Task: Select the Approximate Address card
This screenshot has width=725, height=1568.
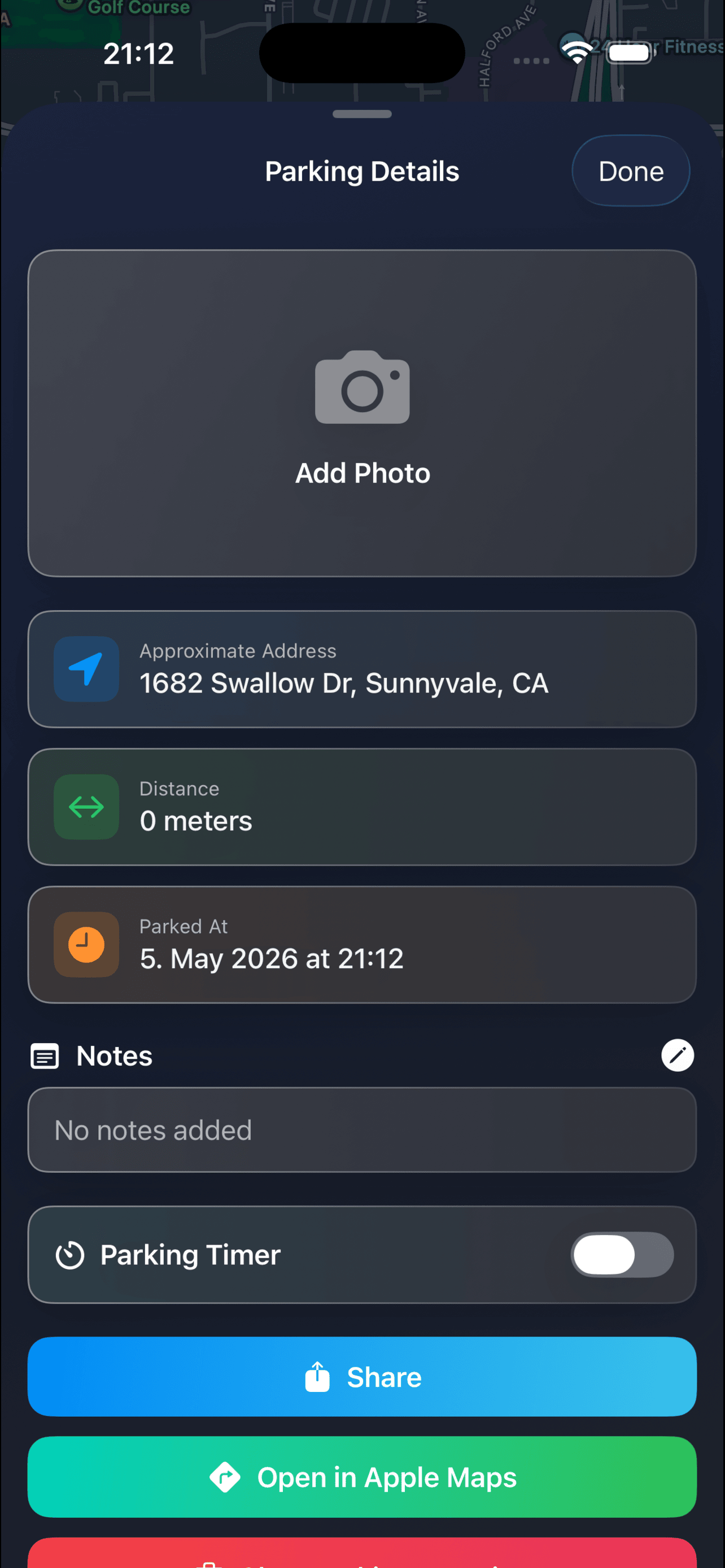Action: [362, 669]
